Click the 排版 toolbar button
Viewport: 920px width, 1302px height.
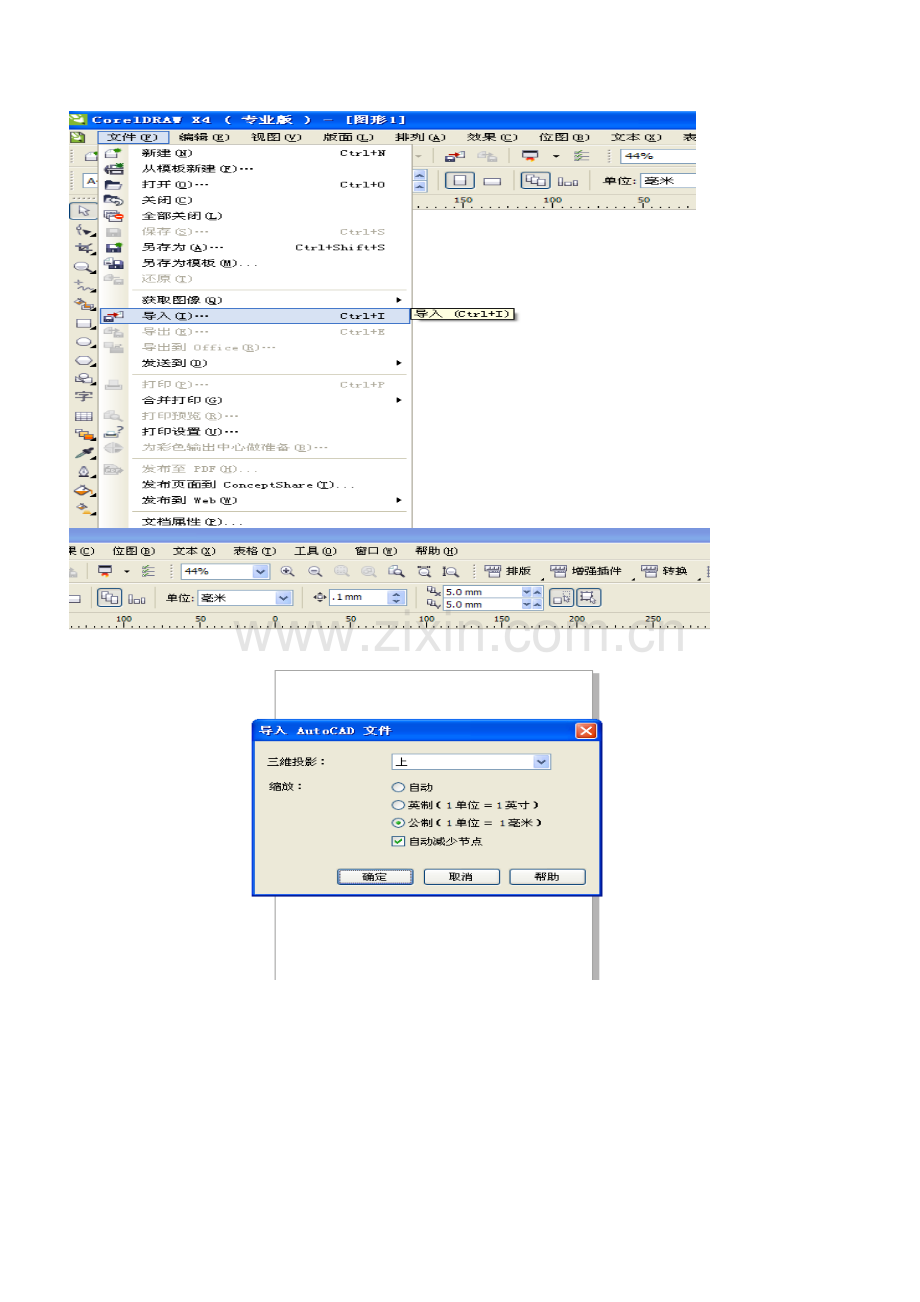(508, 572)
